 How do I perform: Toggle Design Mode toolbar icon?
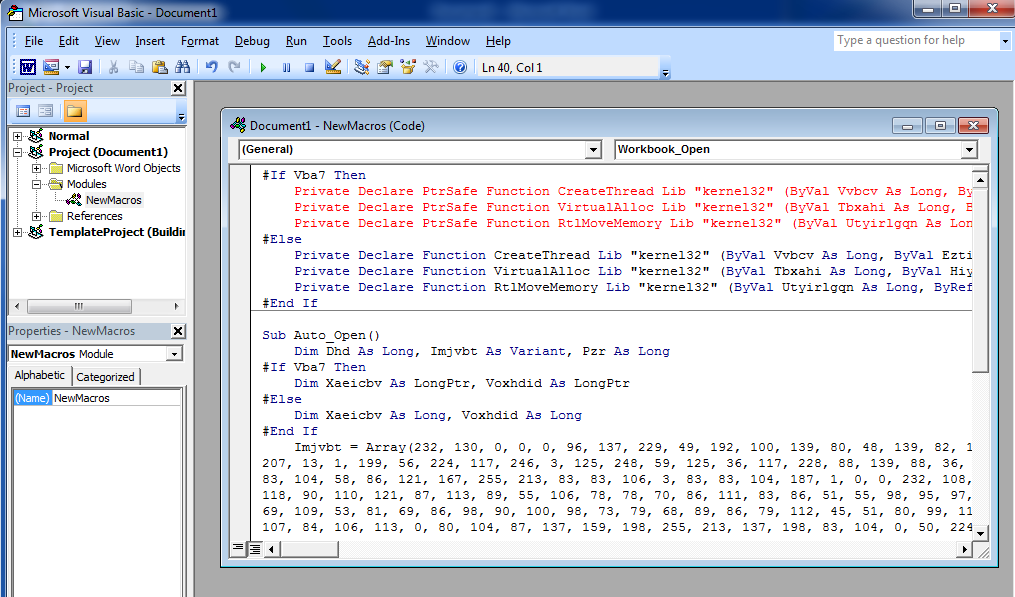pyautogui.click(x=333, y=67)
